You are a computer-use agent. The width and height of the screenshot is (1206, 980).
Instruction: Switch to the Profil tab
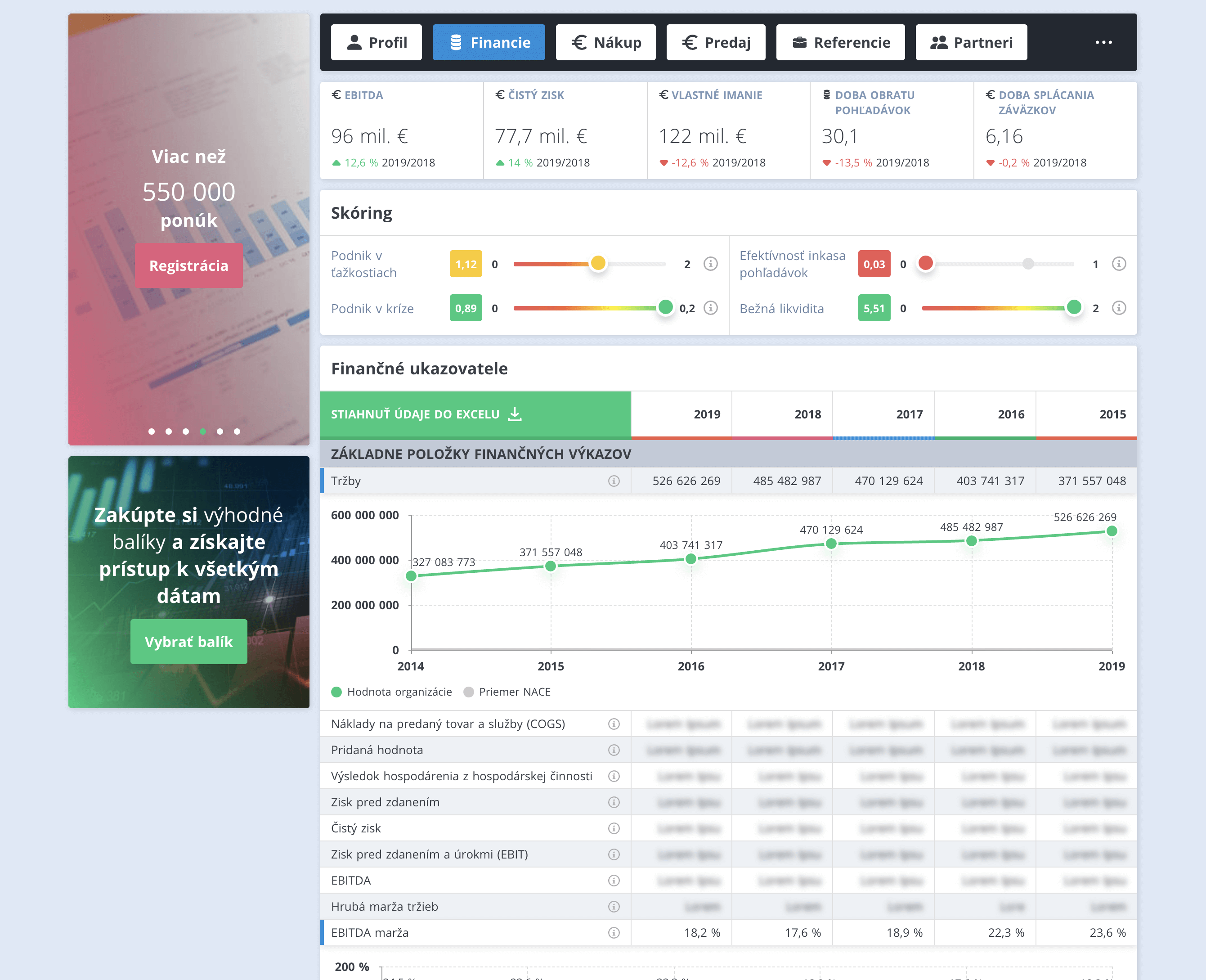(377, 42)
